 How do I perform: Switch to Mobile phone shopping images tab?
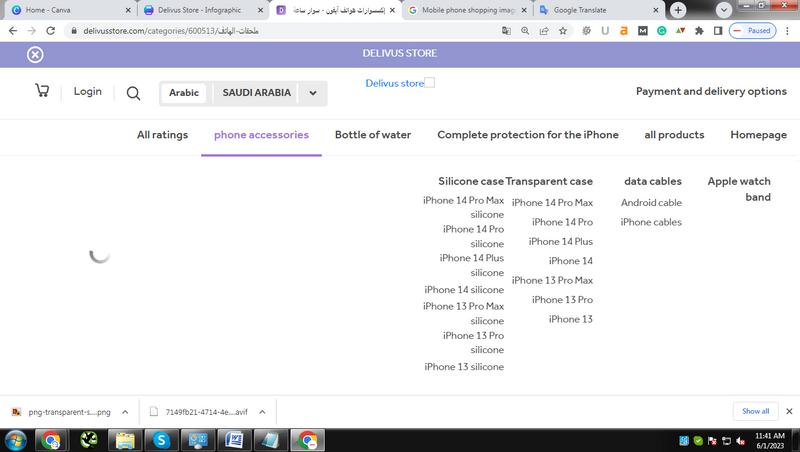coord(467,10)
